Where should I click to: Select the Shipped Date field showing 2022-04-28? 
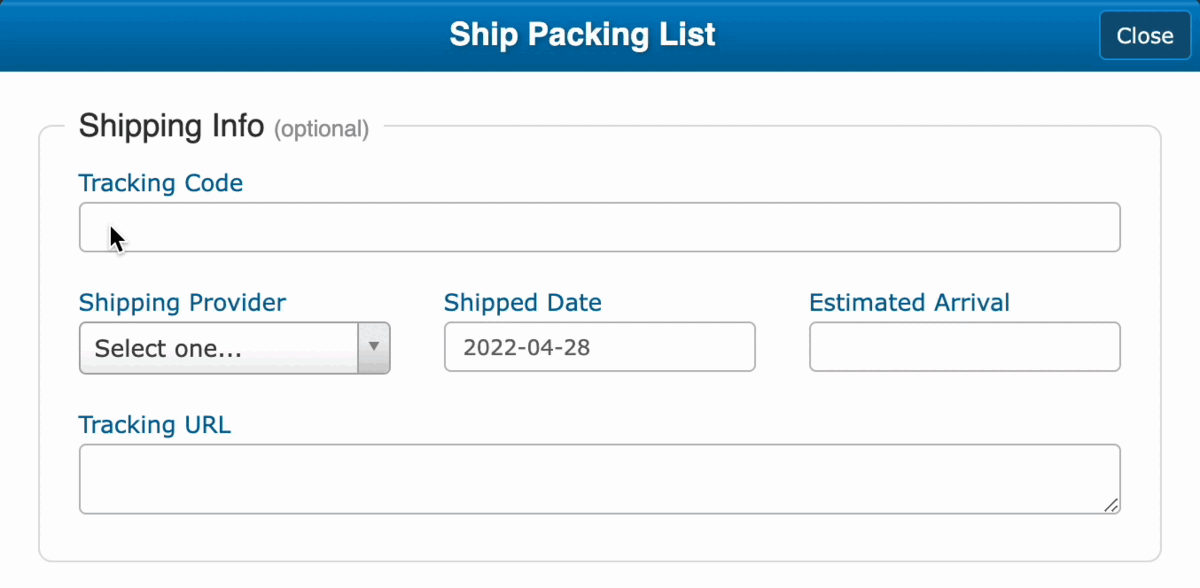click(598, 347)
